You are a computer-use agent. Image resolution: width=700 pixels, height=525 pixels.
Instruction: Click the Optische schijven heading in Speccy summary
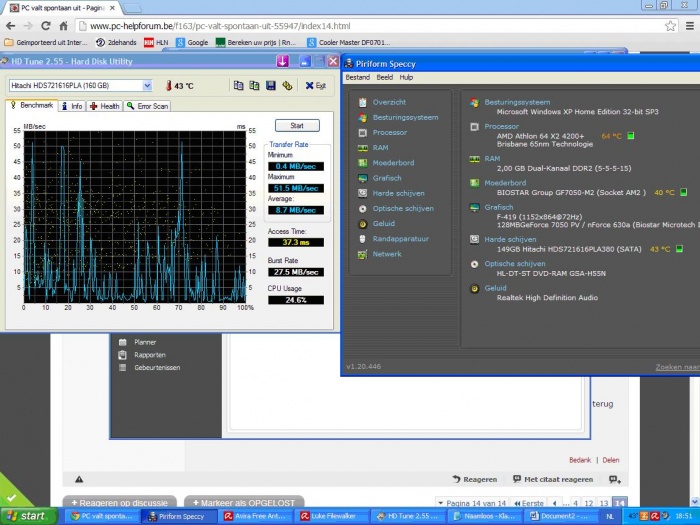pos(515,263)
